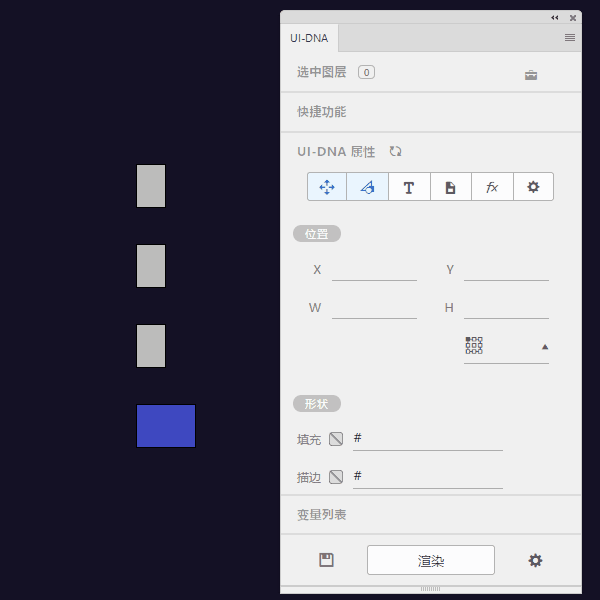The width and height of the screenshot is (600, 600).
Task: Select the third gray rectangle on canvas
Action: 151,346
